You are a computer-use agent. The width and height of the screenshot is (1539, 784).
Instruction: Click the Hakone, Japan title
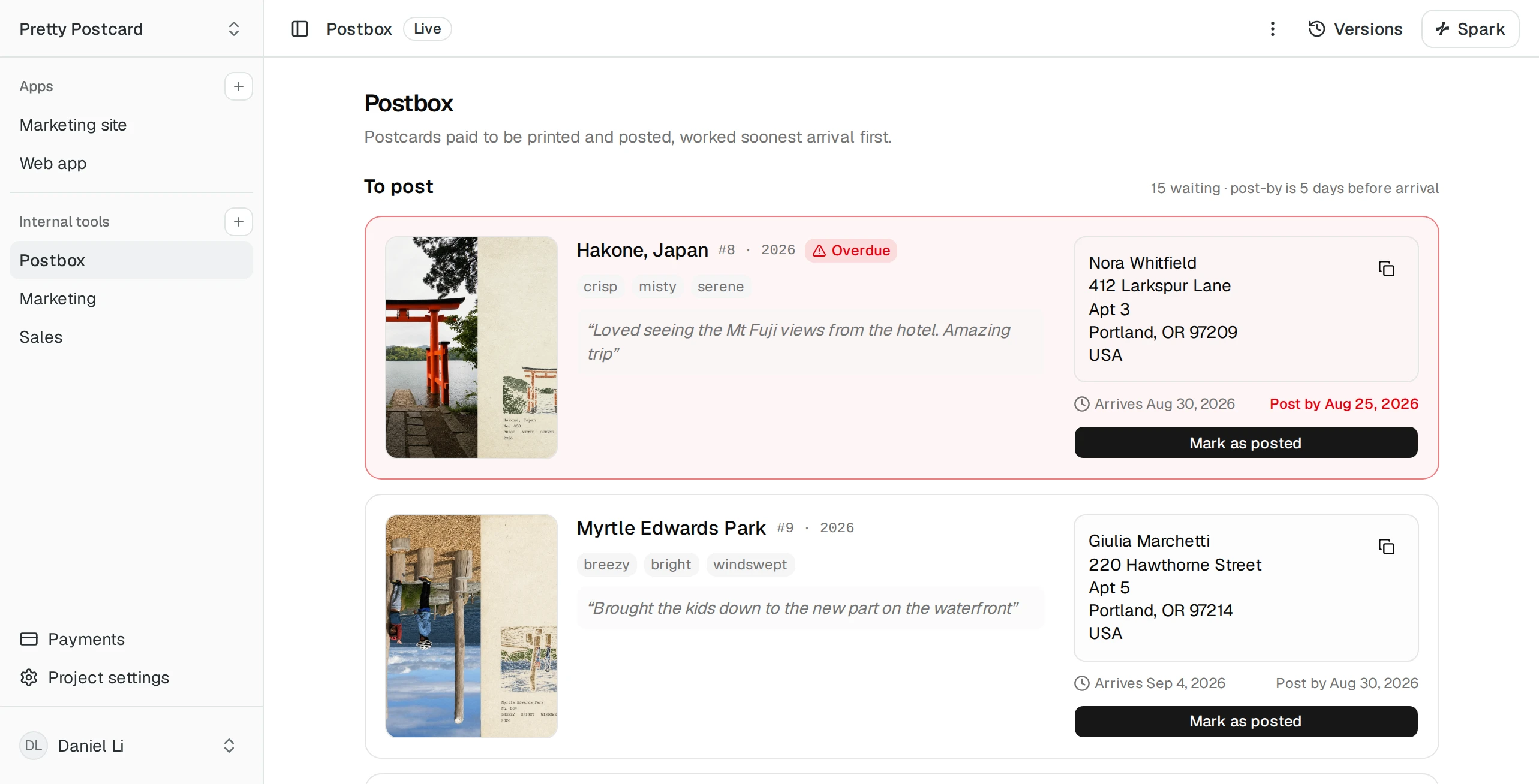(642, 250)
